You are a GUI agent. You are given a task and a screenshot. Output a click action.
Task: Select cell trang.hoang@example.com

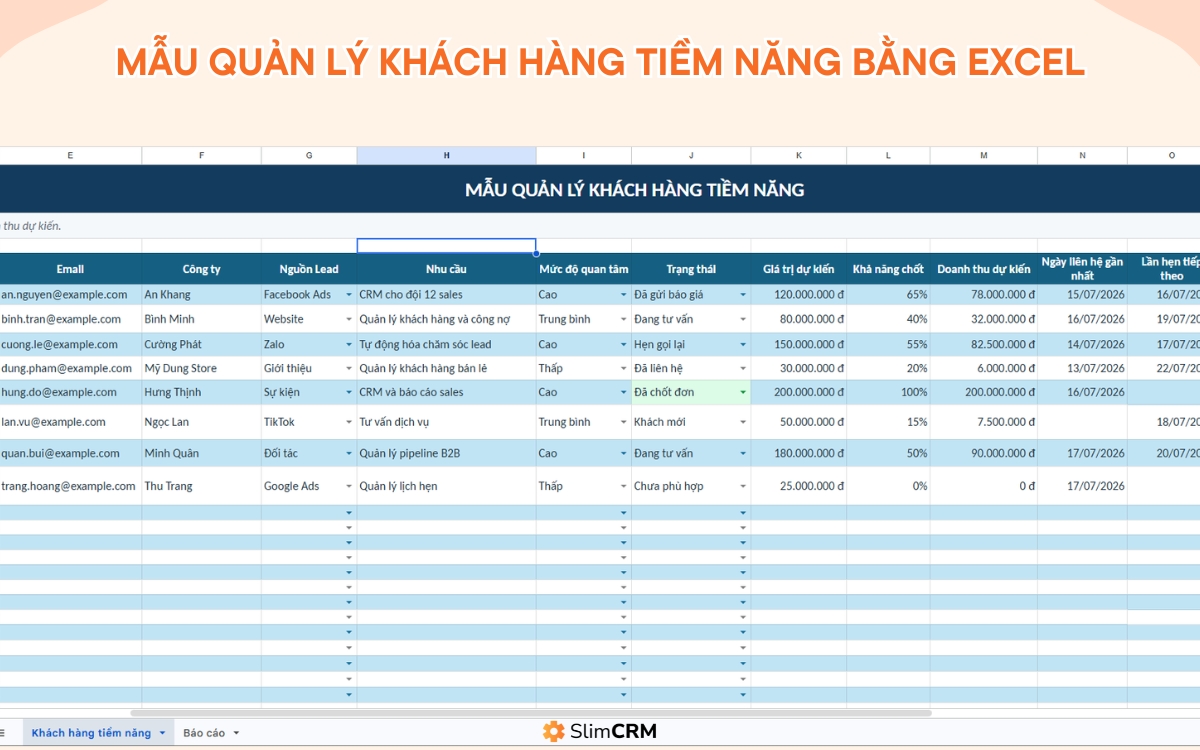click(x=70, y=486)
